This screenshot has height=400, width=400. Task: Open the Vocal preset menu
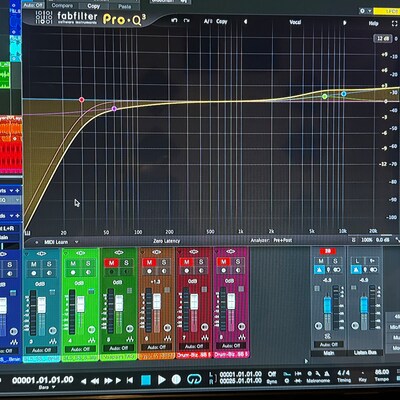[295, 22]
